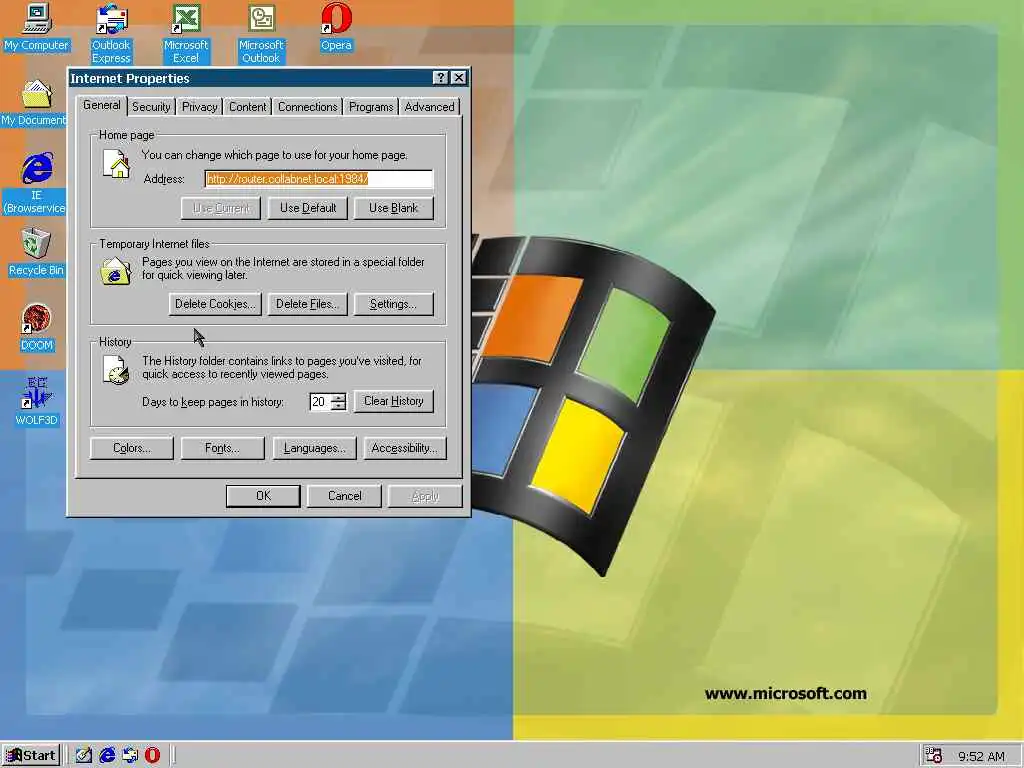The width and height of the screenshot is (1024, 768).
Task: Select the IE (Browservice) desktop icon
Action: coord(36,183)
